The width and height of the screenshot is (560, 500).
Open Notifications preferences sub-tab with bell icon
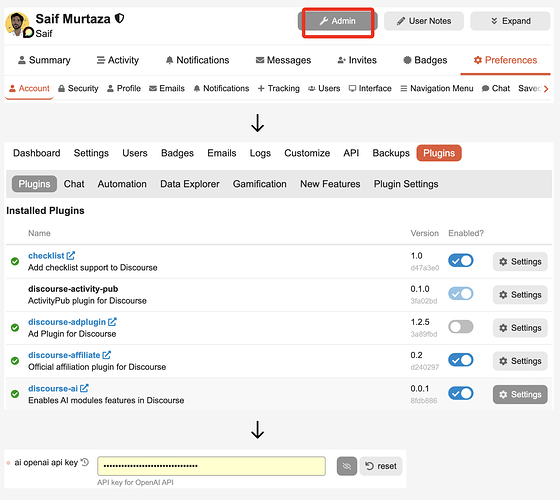click(x=221, y=88)
